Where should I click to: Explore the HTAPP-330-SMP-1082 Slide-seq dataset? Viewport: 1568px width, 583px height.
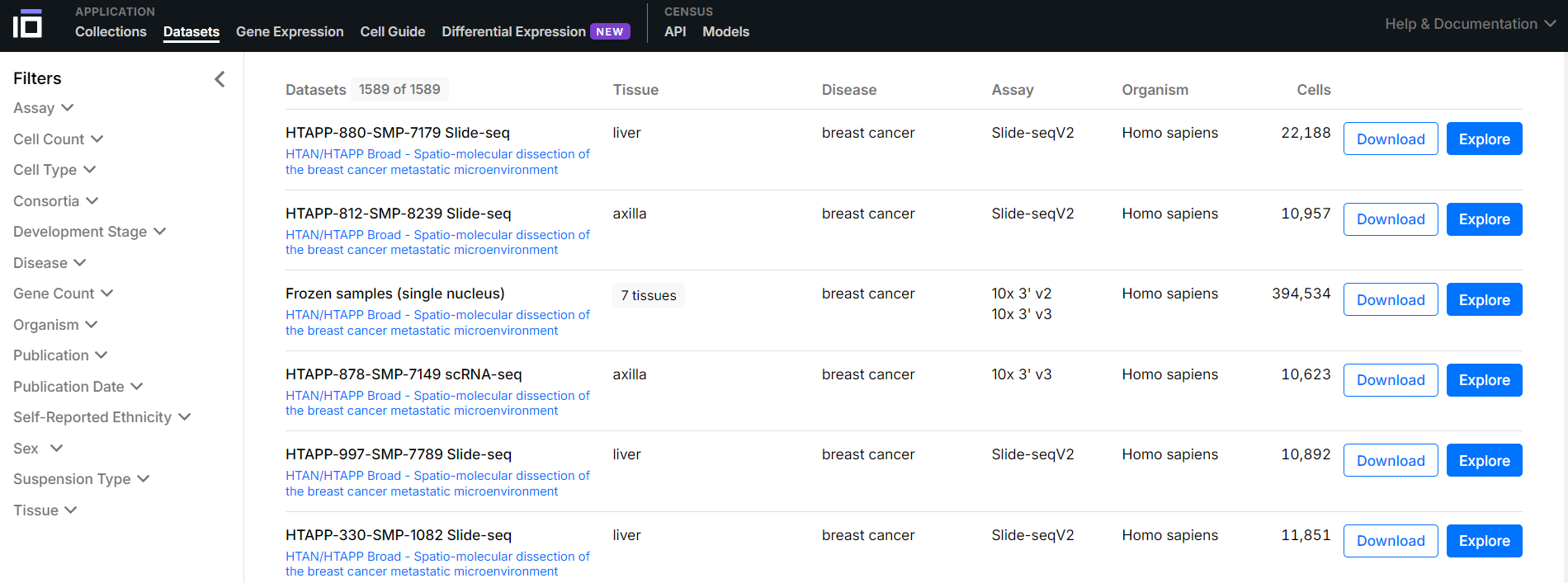click(x=1484, y=541)
